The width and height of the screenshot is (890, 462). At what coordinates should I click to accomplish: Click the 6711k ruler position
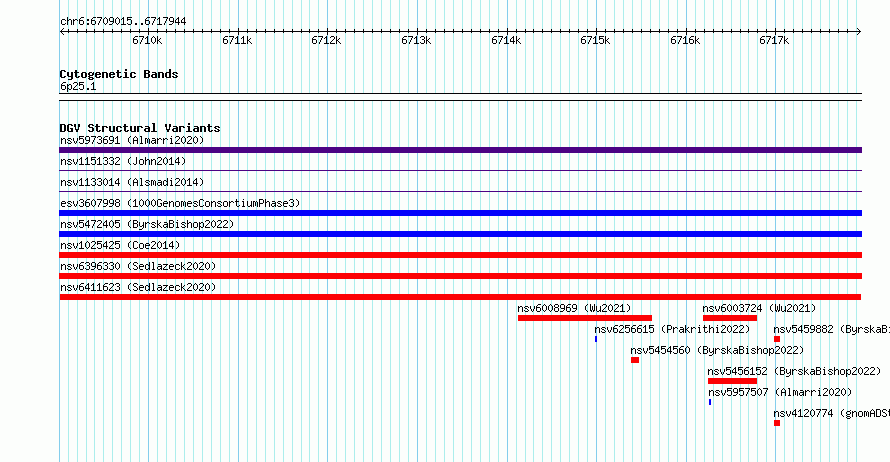(237, 40)
